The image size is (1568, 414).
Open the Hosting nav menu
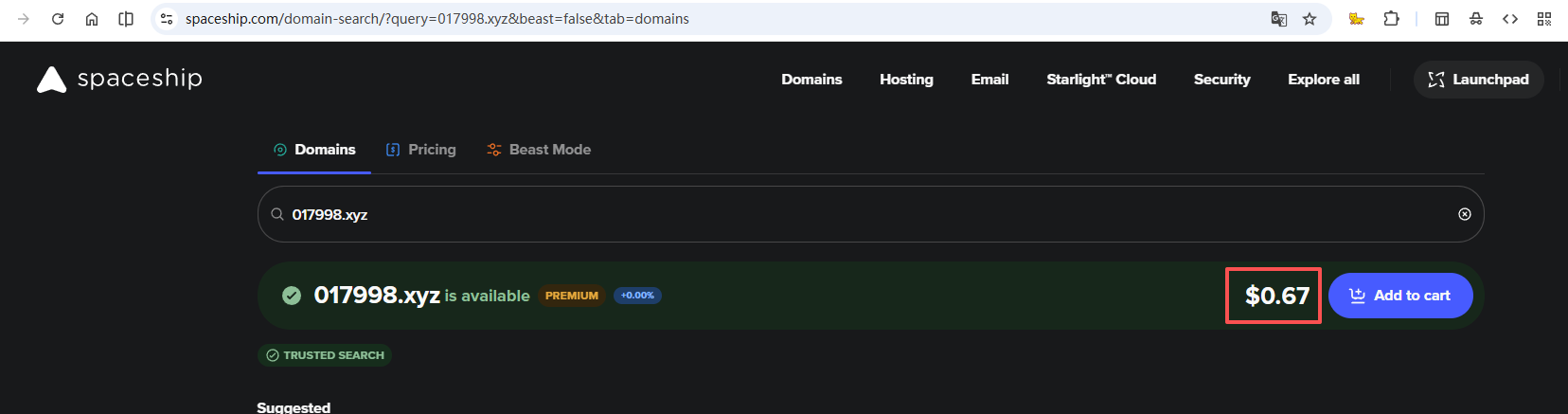[x=906, y=80]
